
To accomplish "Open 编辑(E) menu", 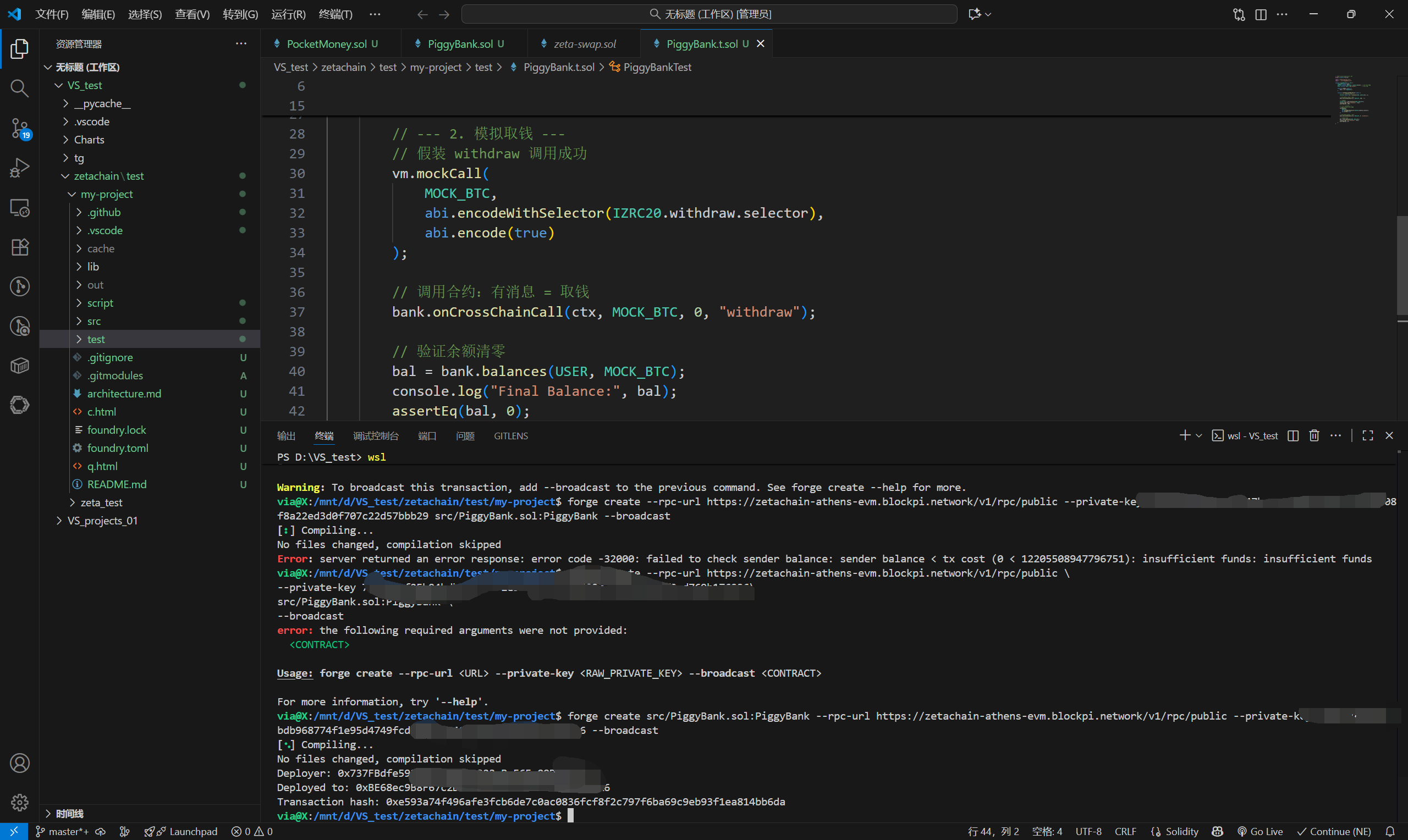I will (98, 14).
